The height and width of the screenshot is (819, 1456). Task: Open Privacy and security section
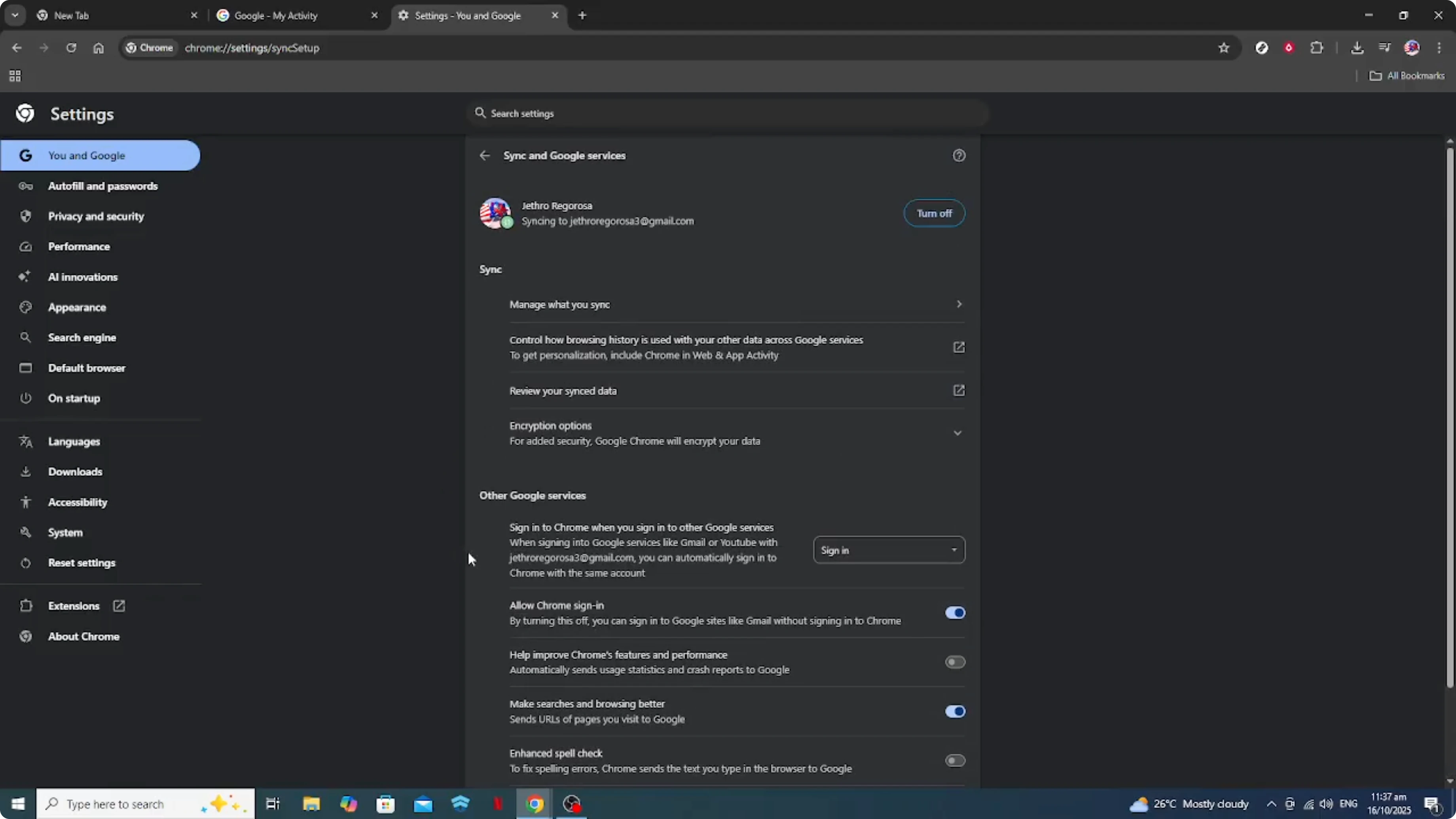tap(100, 216)
